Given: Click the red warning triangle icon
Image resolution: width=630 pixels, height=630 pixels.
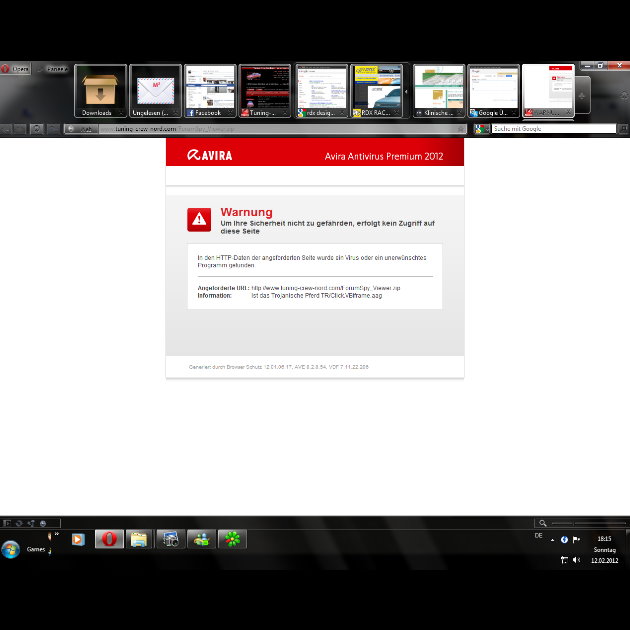Looking at the screenshot, I should (199, 218).
